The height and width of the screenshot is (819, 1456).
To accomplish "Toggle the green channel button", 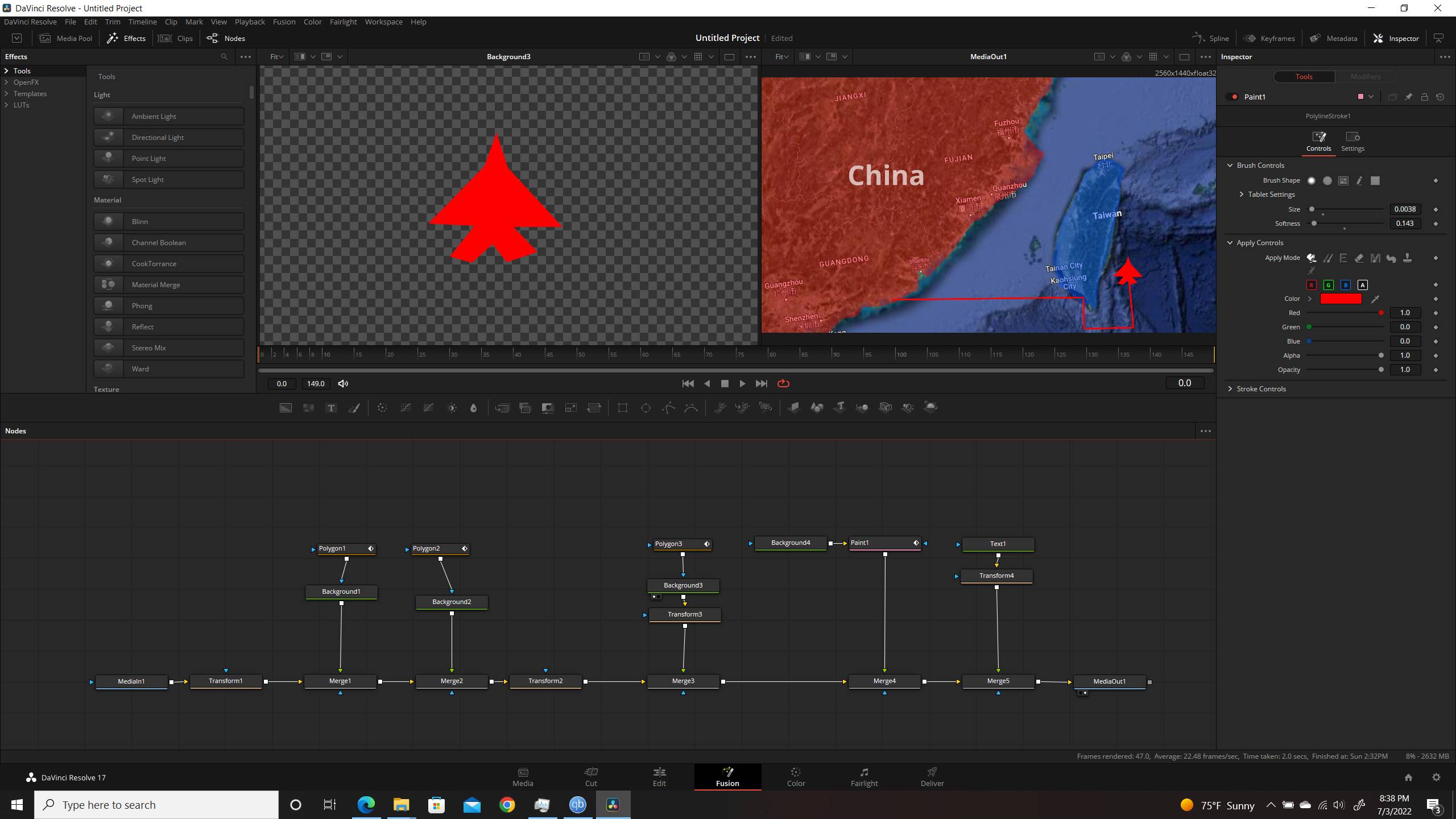I will (1328, 285).
